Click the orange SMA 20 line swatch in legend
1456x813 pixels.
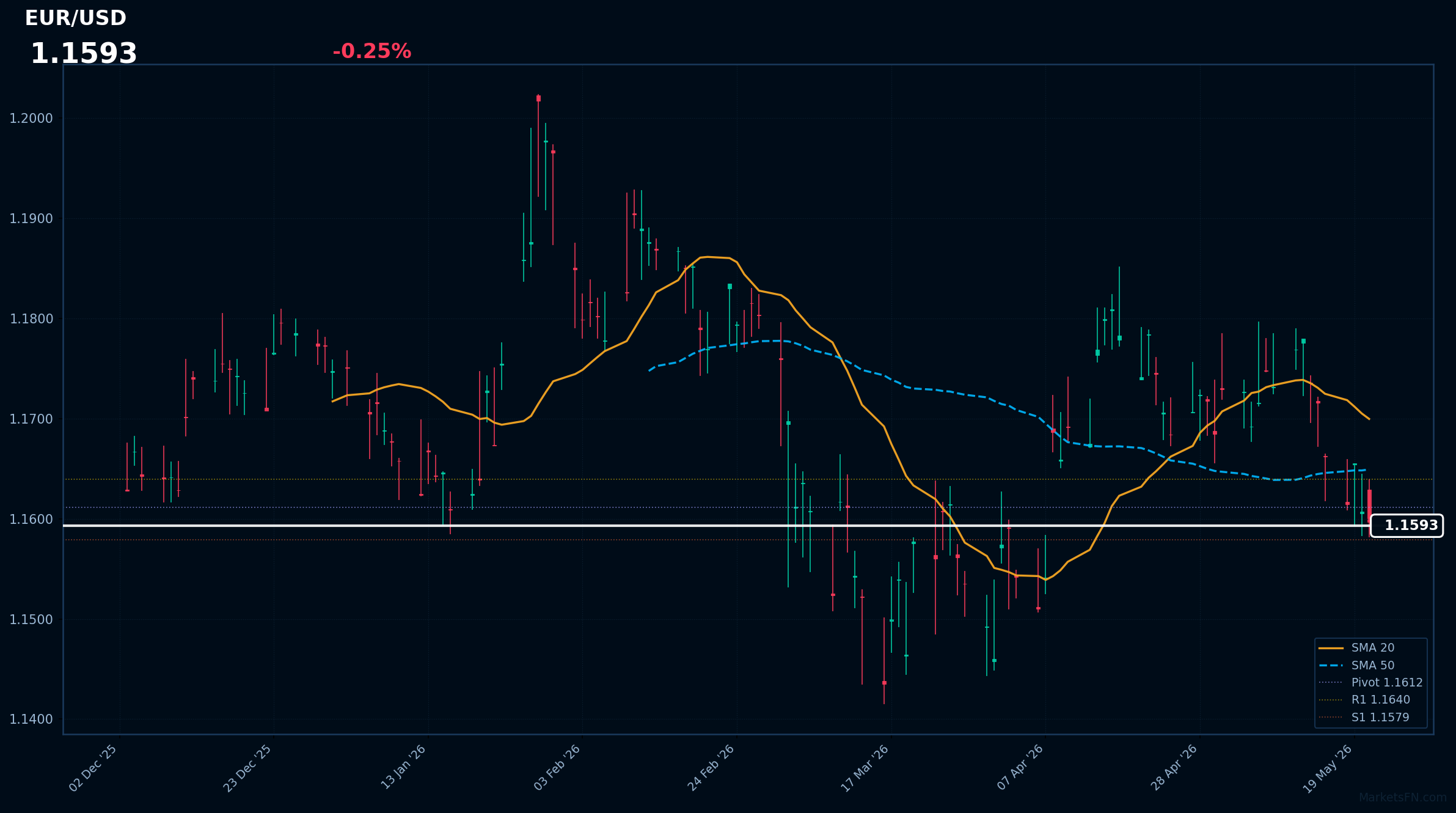pyautogui.click(x=1331, y=648)
